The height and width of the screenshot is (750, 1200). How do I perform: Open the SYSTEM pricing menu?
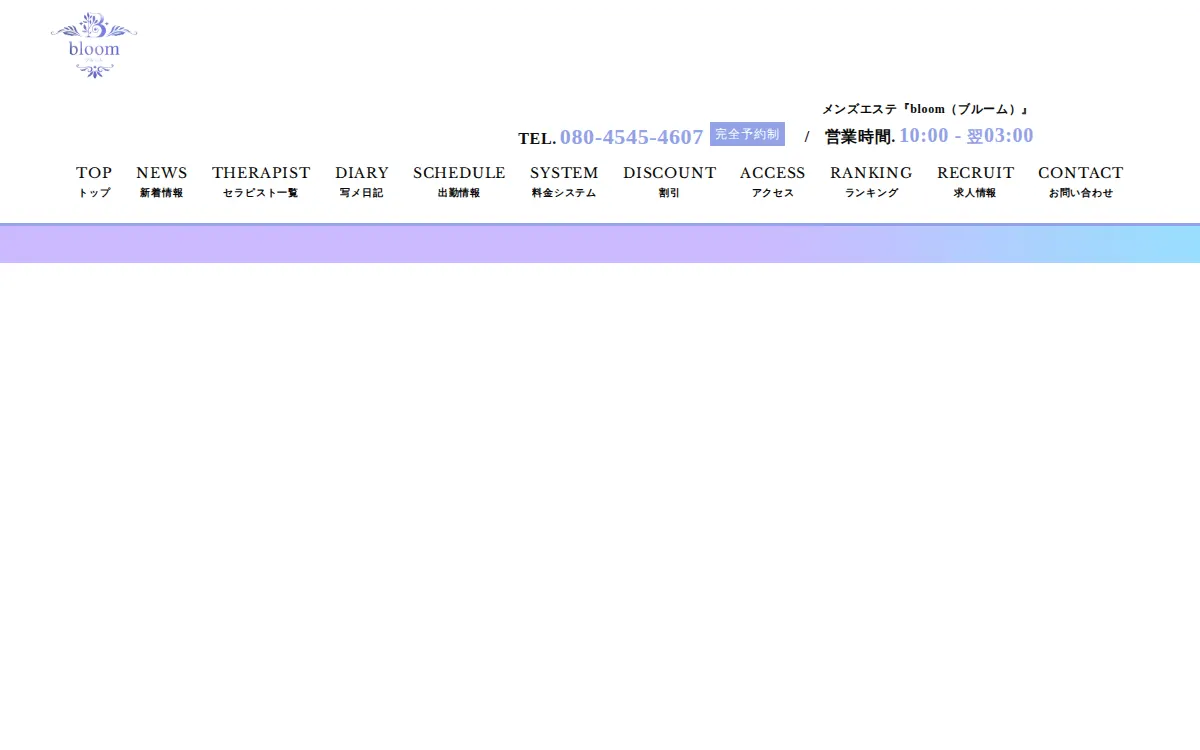564,181
